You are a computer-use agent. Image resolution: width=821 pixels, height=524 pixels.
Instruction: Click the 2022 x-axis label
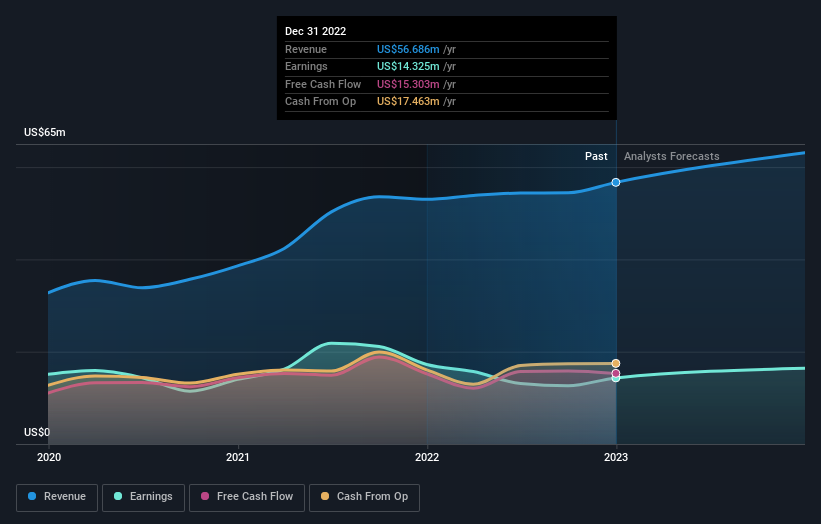click(x=427, y=457)
